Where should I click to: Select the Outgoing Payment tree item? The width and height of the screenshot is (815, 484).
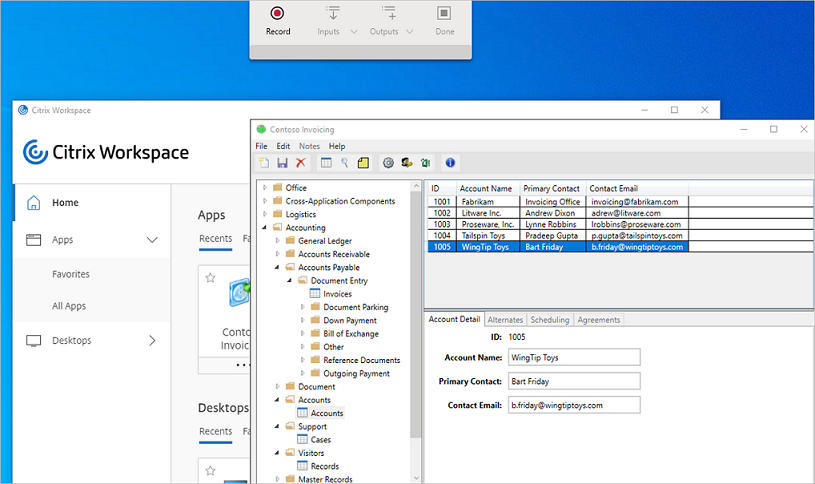coord(357,373)
